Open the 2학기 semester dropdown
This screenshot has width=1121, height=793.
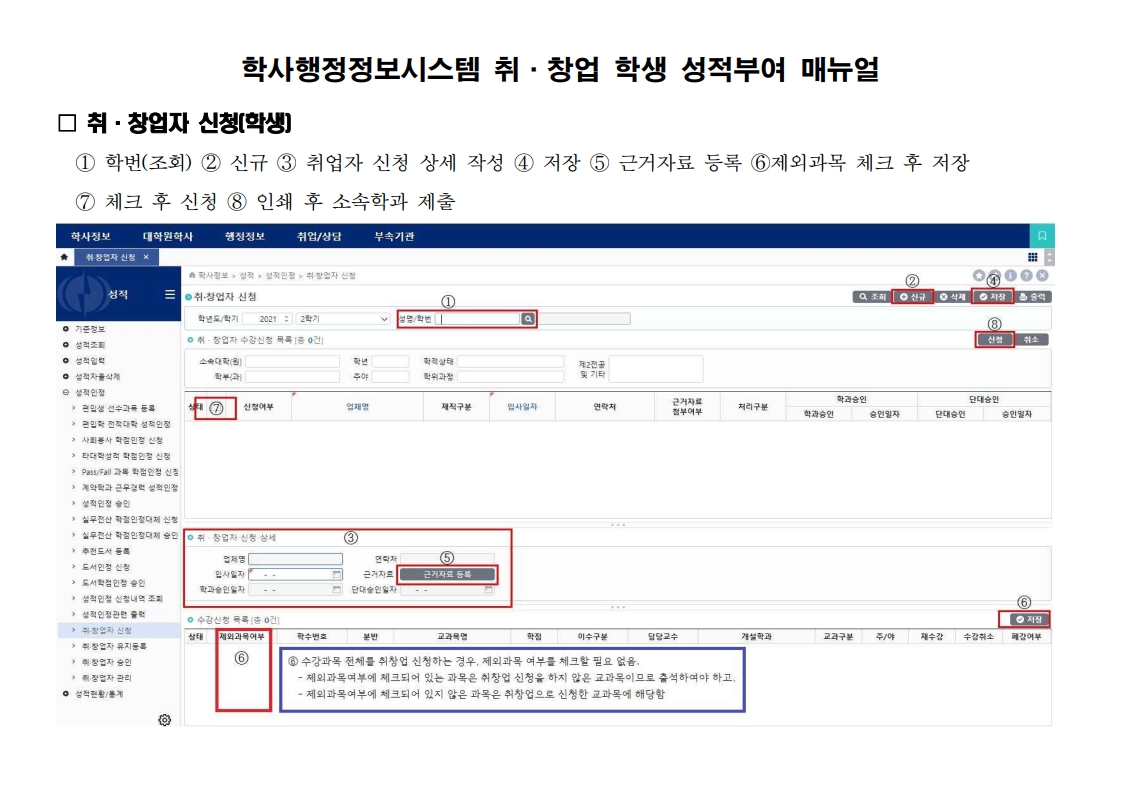pyautogui.click(x=342, y=319)
